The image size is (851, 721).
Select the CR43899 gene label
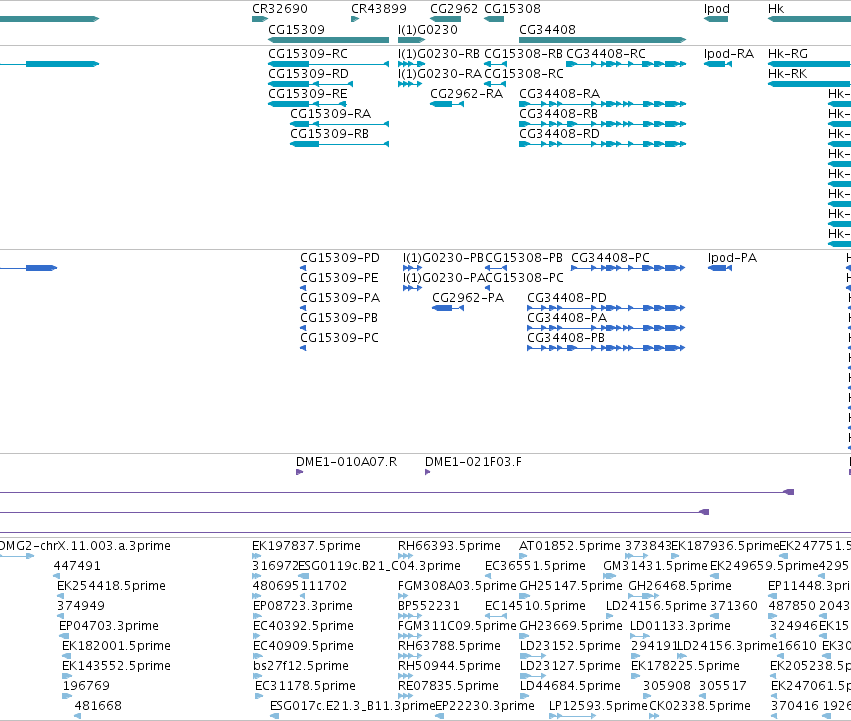378,9
